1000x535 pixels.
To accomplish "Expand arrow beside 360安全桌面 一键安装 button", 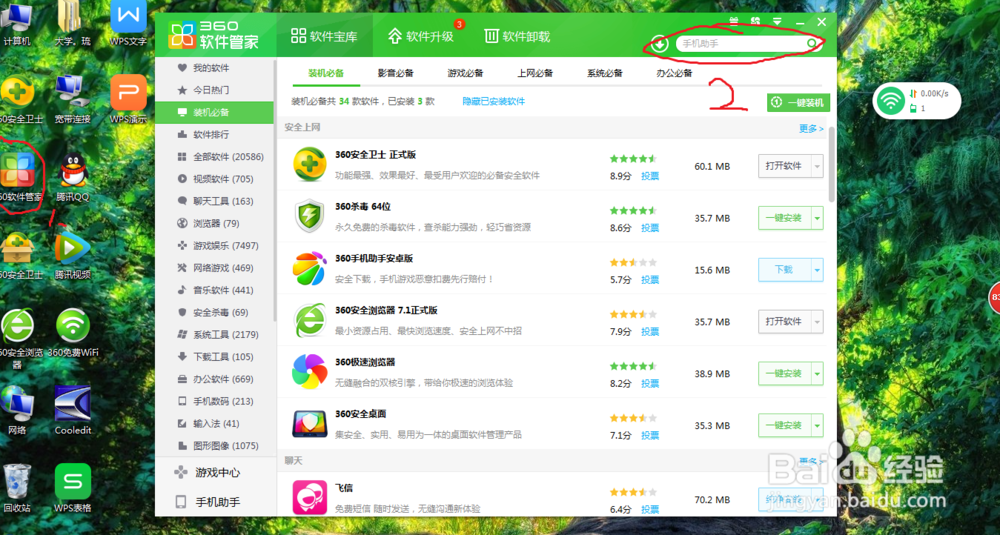I will (817, 425).
